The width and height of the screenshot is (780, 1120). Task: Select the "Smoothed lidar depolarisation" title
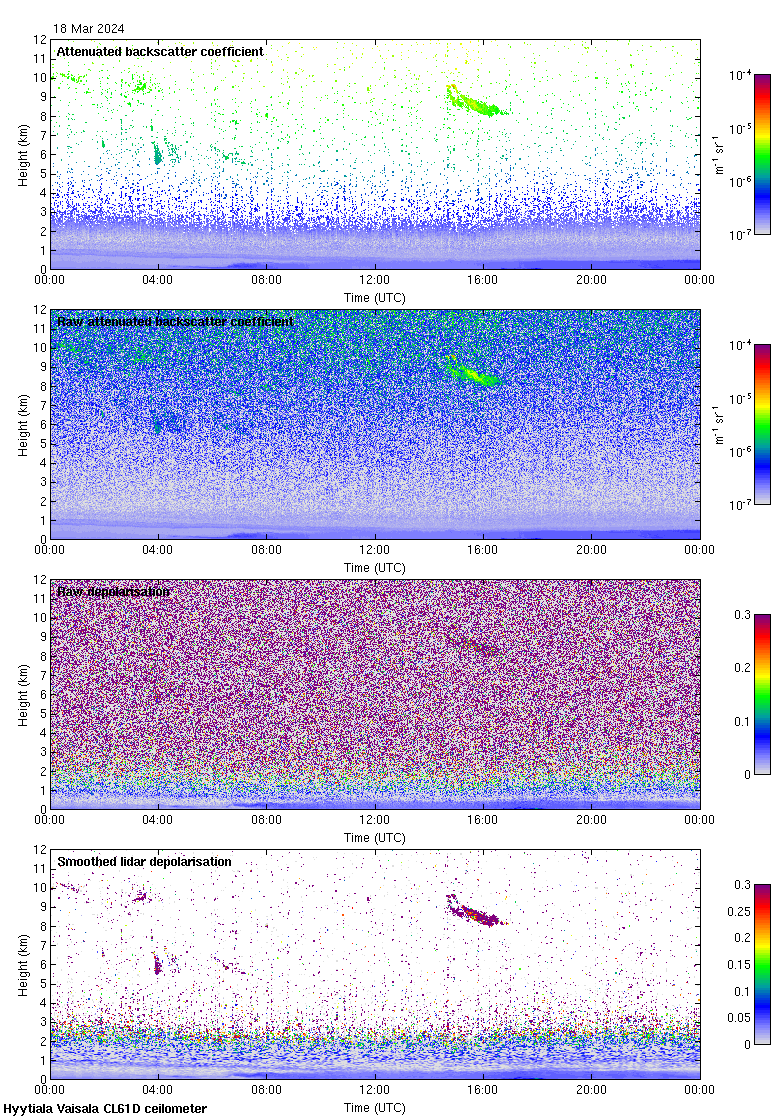(144, 861)
